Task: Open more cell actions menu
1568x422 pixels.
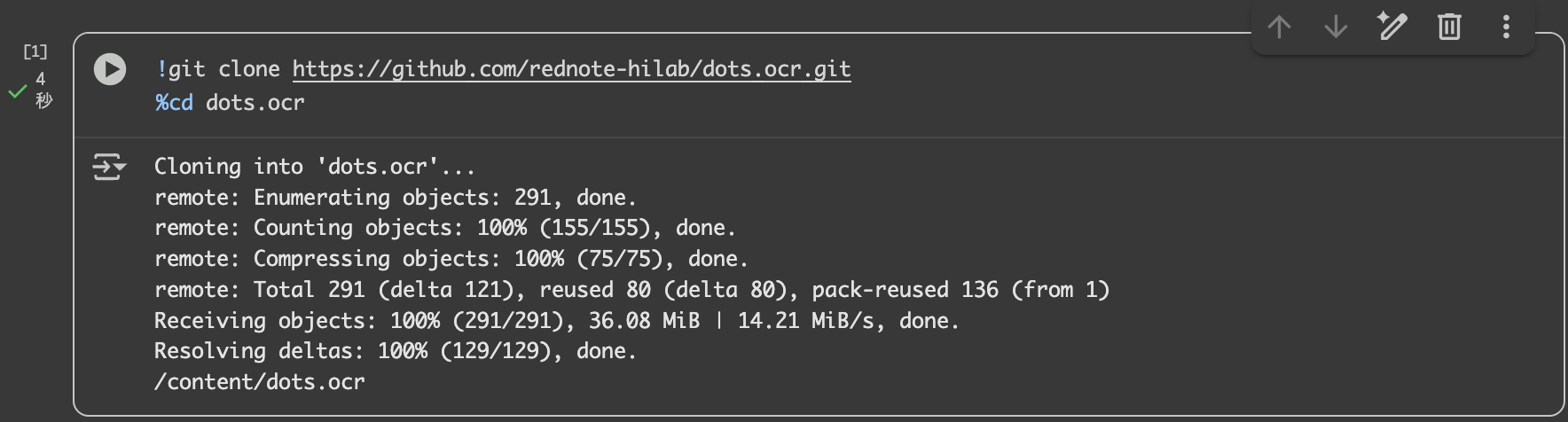Action: point(1506,27)
